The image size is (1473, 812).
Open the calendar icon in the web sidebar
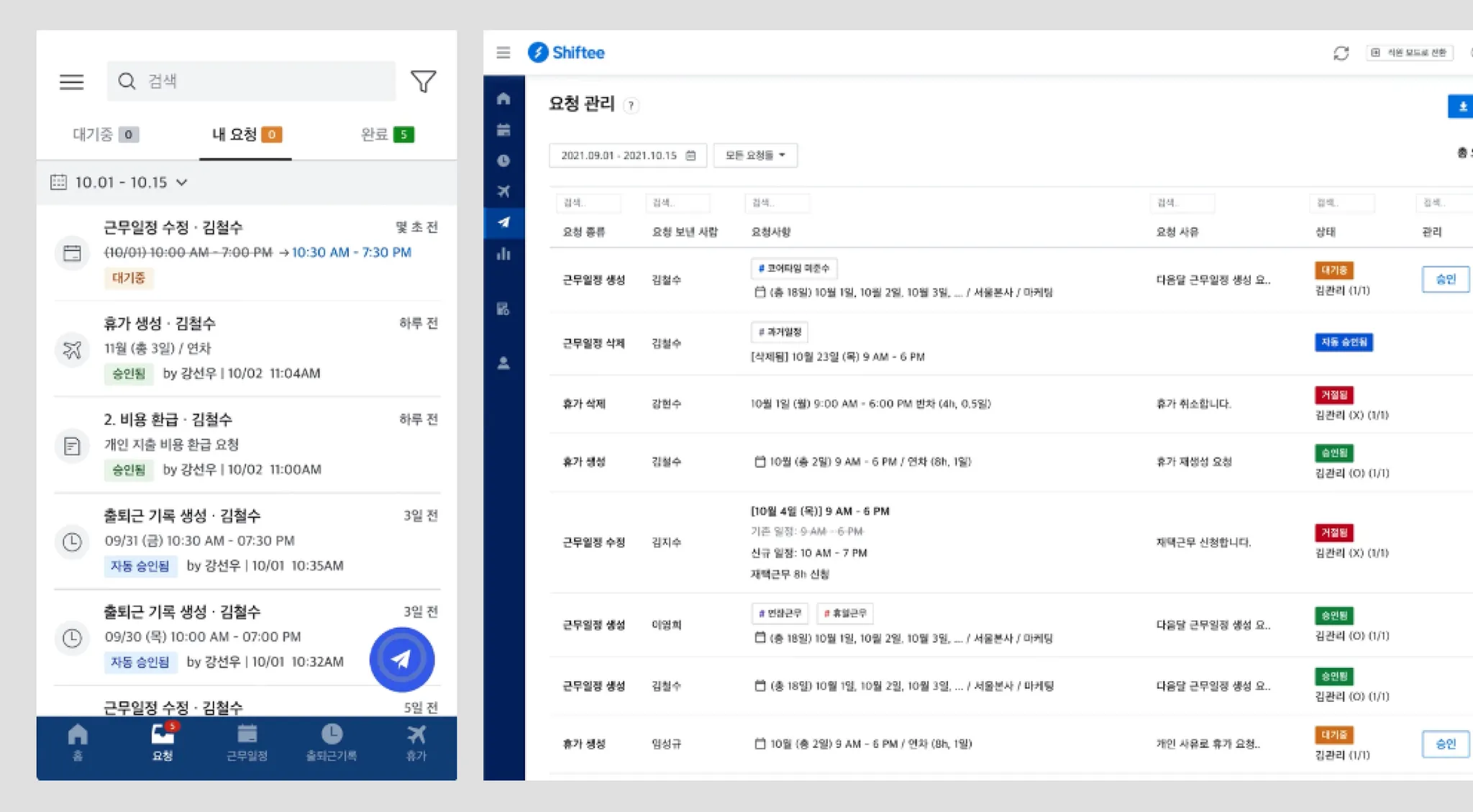pos(503,129)
